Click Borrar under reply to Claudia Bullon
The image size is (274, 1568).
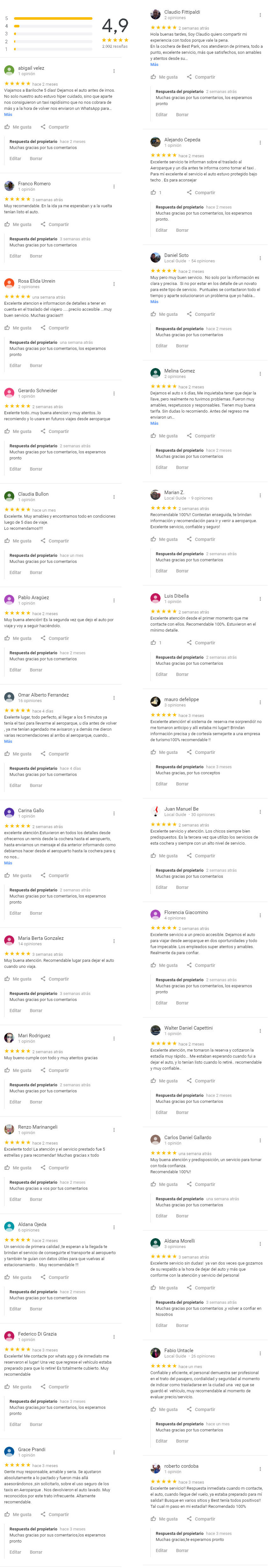(36, 572)
